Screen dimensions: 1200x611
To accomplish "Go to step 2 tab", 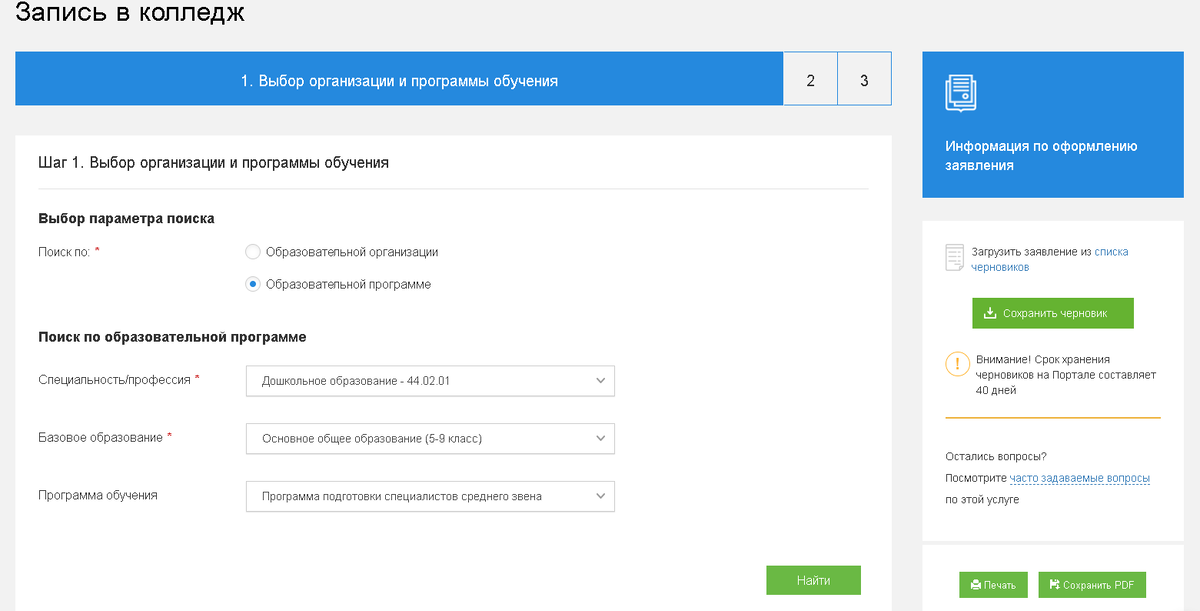I will click(x=810, y=80).
